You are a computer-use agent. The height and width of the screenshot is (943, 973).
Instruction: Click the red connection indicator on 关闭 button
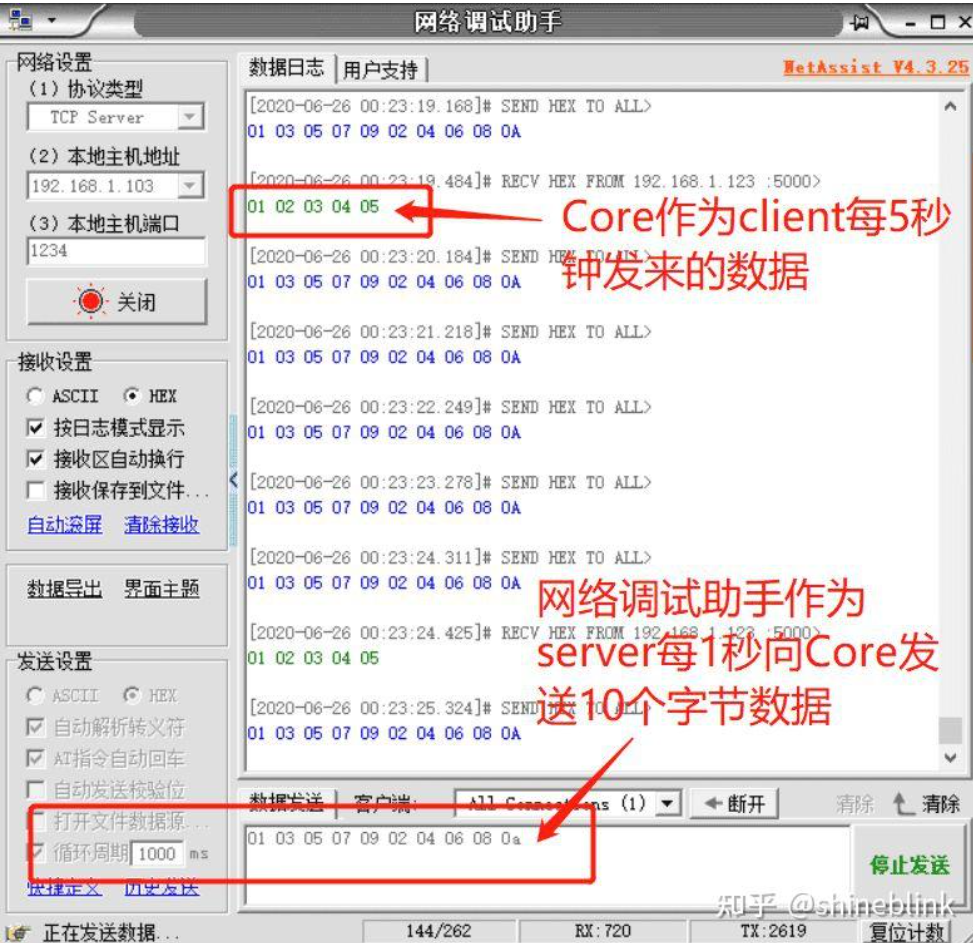coord(91,301)
